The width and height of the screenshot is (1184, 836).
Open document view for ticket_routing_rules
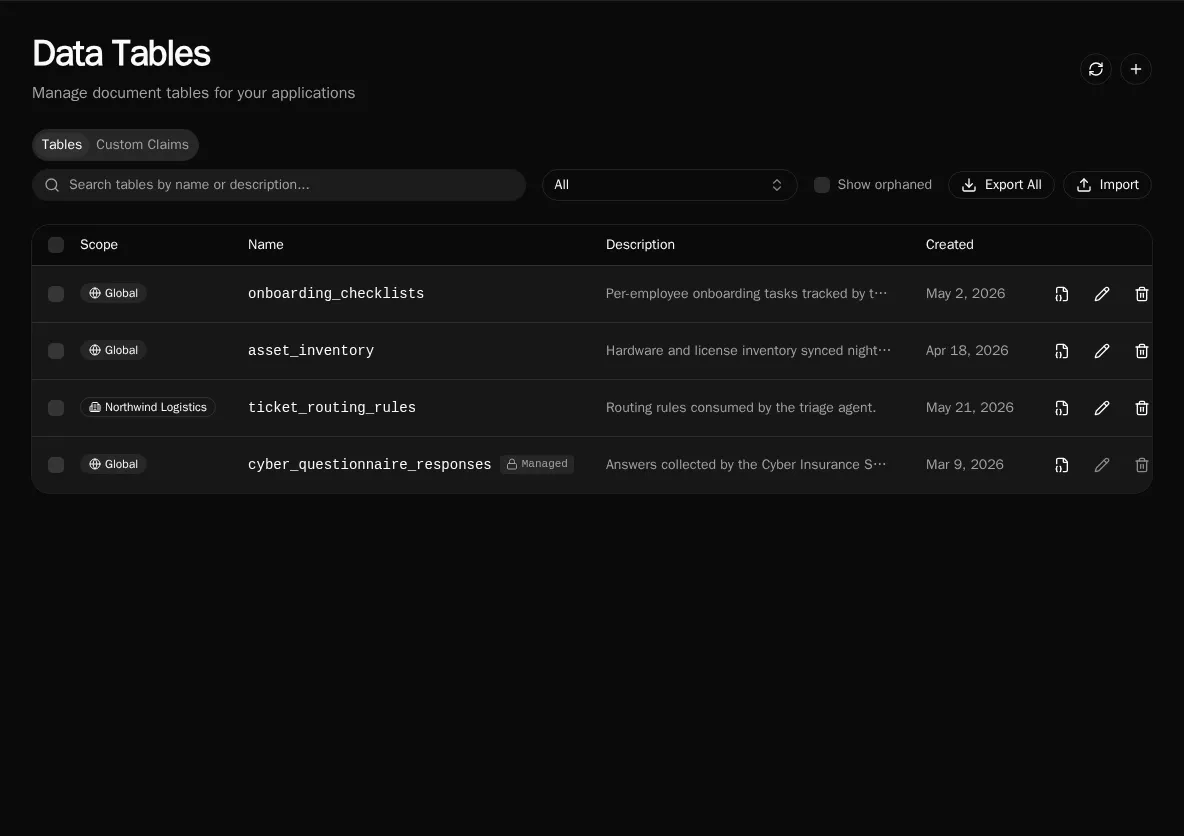click(1062, 408)
